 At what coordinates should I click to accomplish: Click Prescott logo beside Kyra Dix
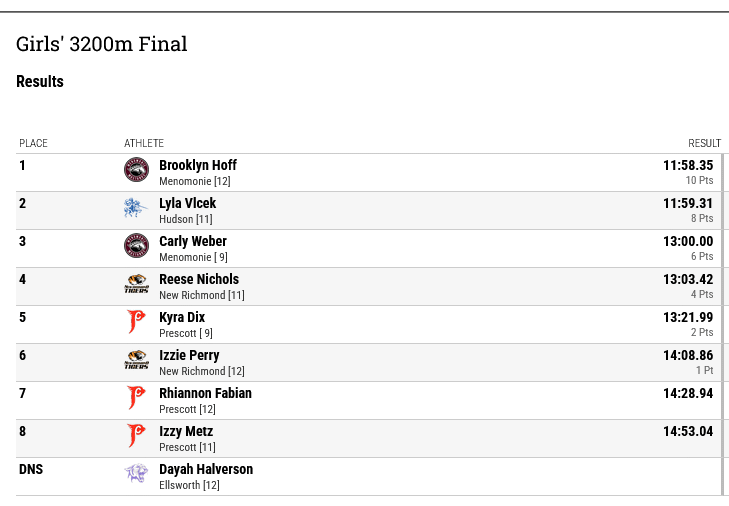tap(136, 322)
